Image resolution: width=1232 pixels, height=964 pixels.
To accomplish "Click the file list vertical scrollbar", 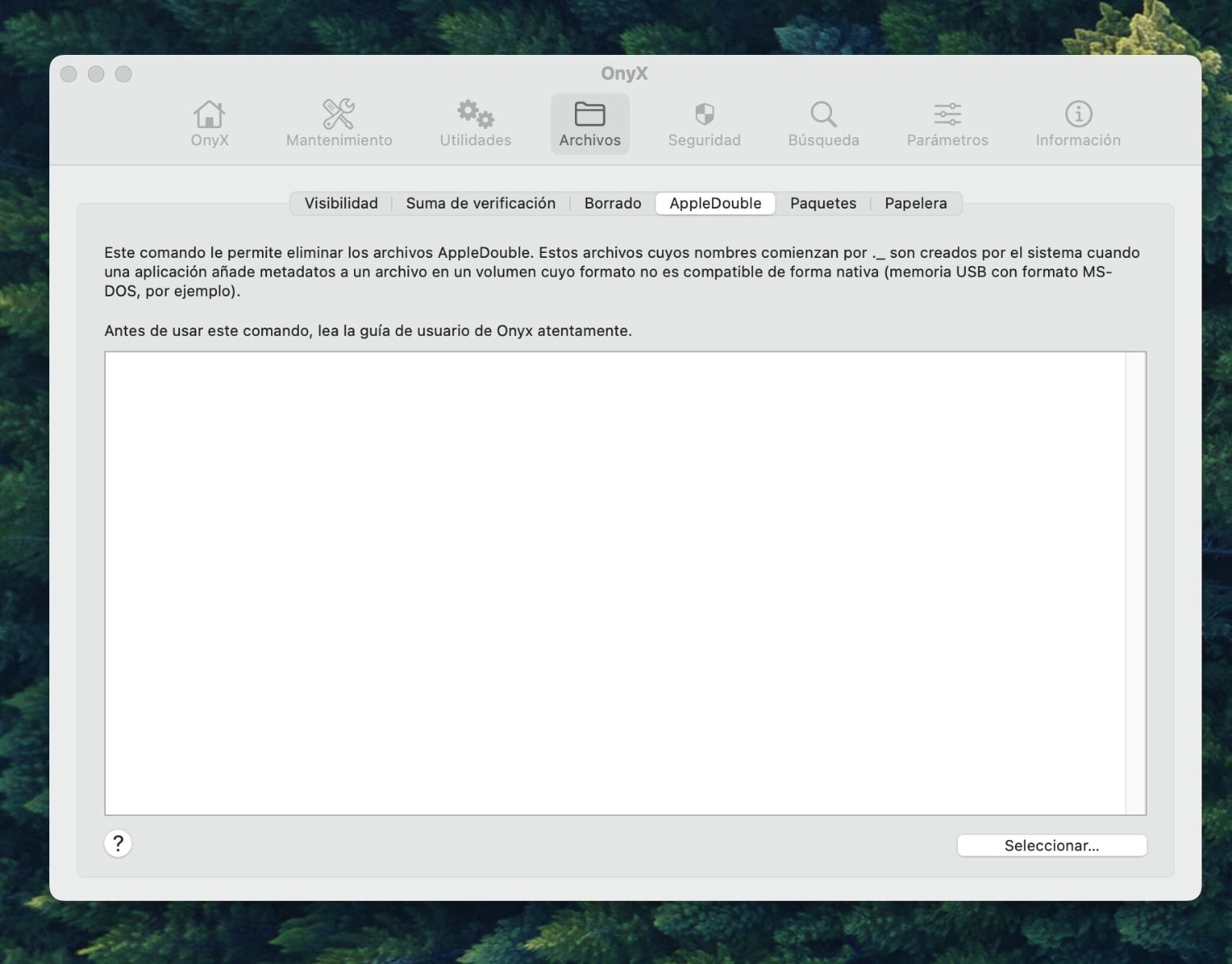I will click(1135, 583).
